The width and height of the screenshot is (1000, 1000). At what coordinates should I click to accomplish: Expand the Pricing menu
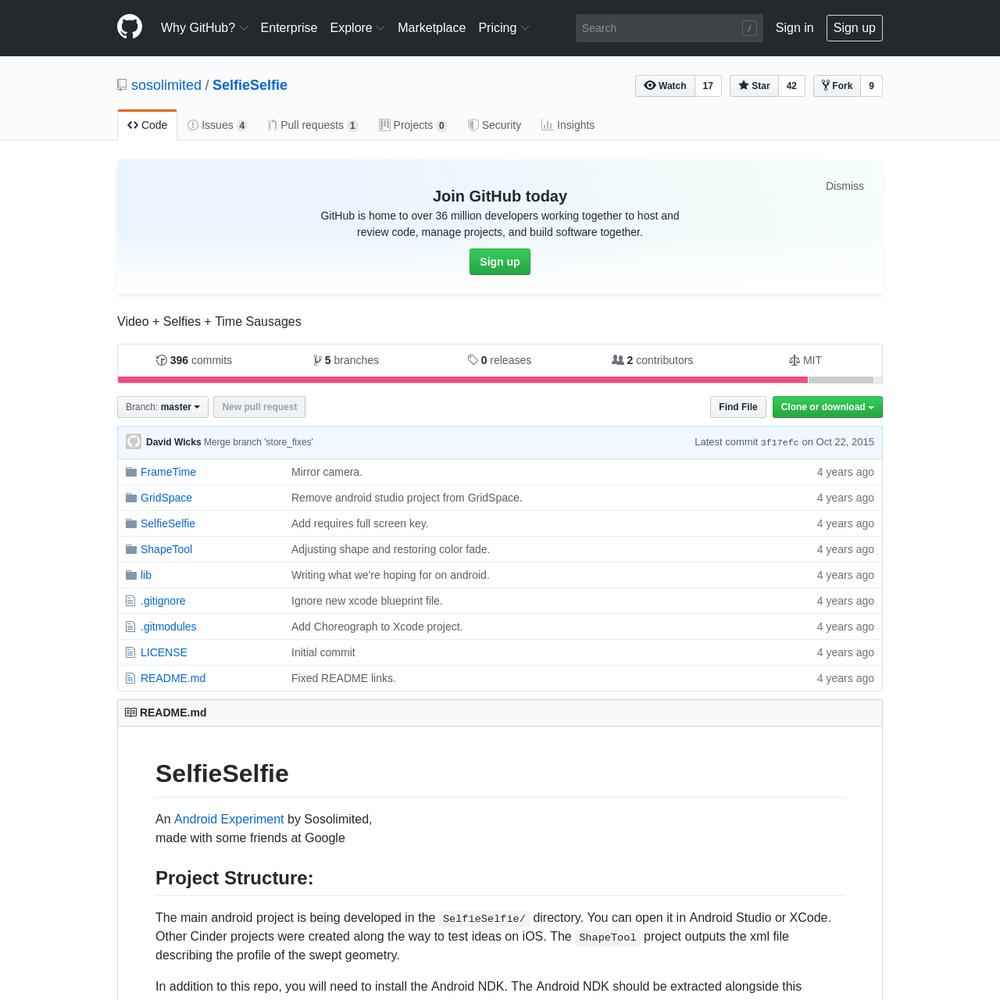pyautogui.click(x=504, y=27)
